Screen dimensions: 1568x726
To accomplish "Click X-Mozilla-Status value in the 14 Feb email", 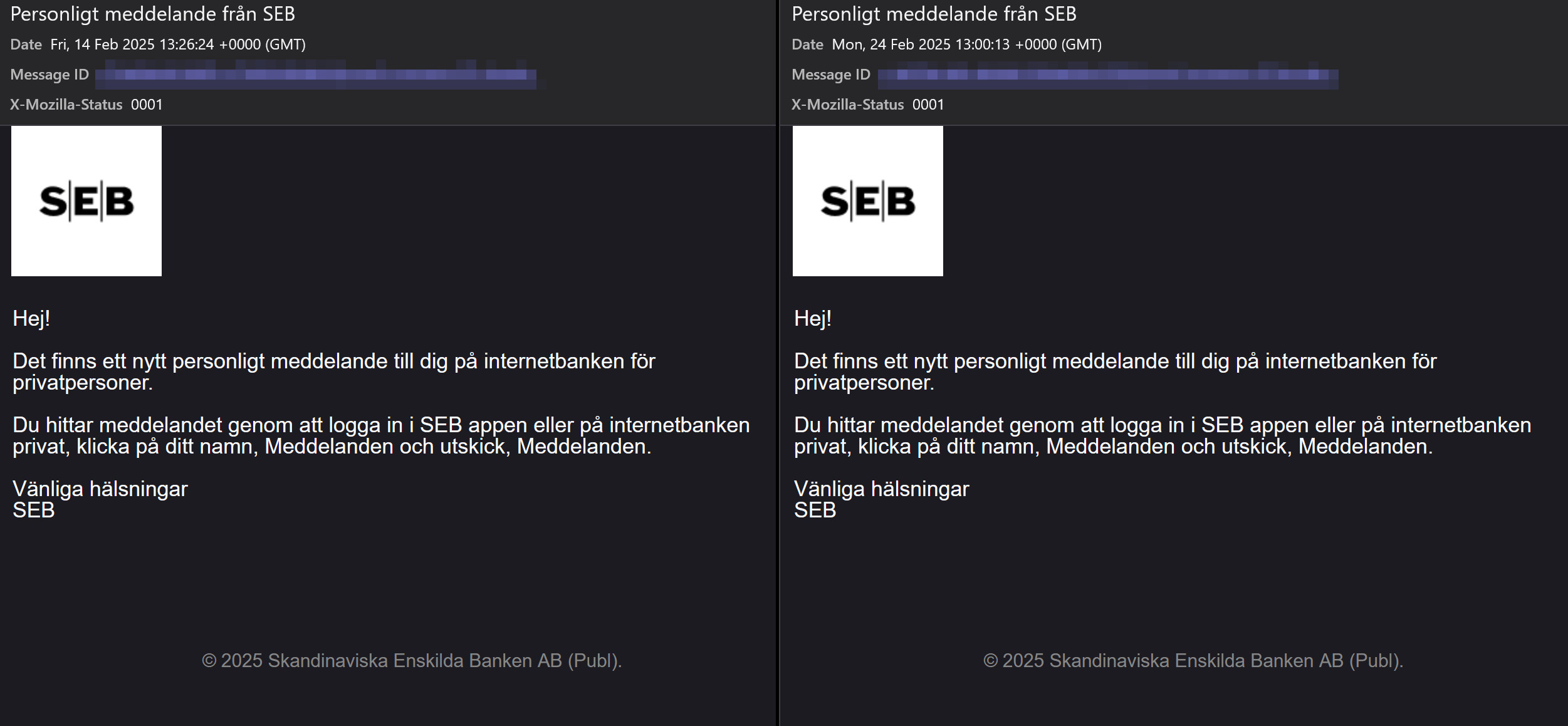I will click(x=147, y=105).
